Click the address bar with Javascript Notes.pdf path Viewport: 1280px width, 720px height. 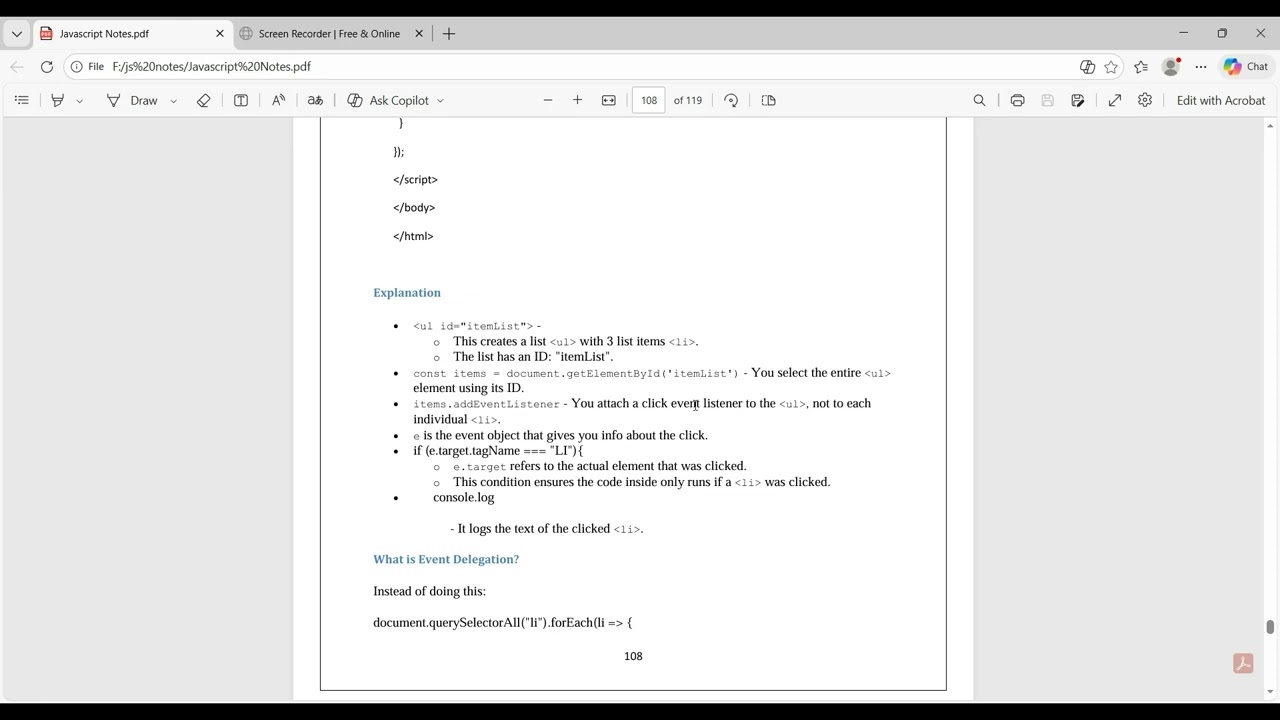point(211,66)
